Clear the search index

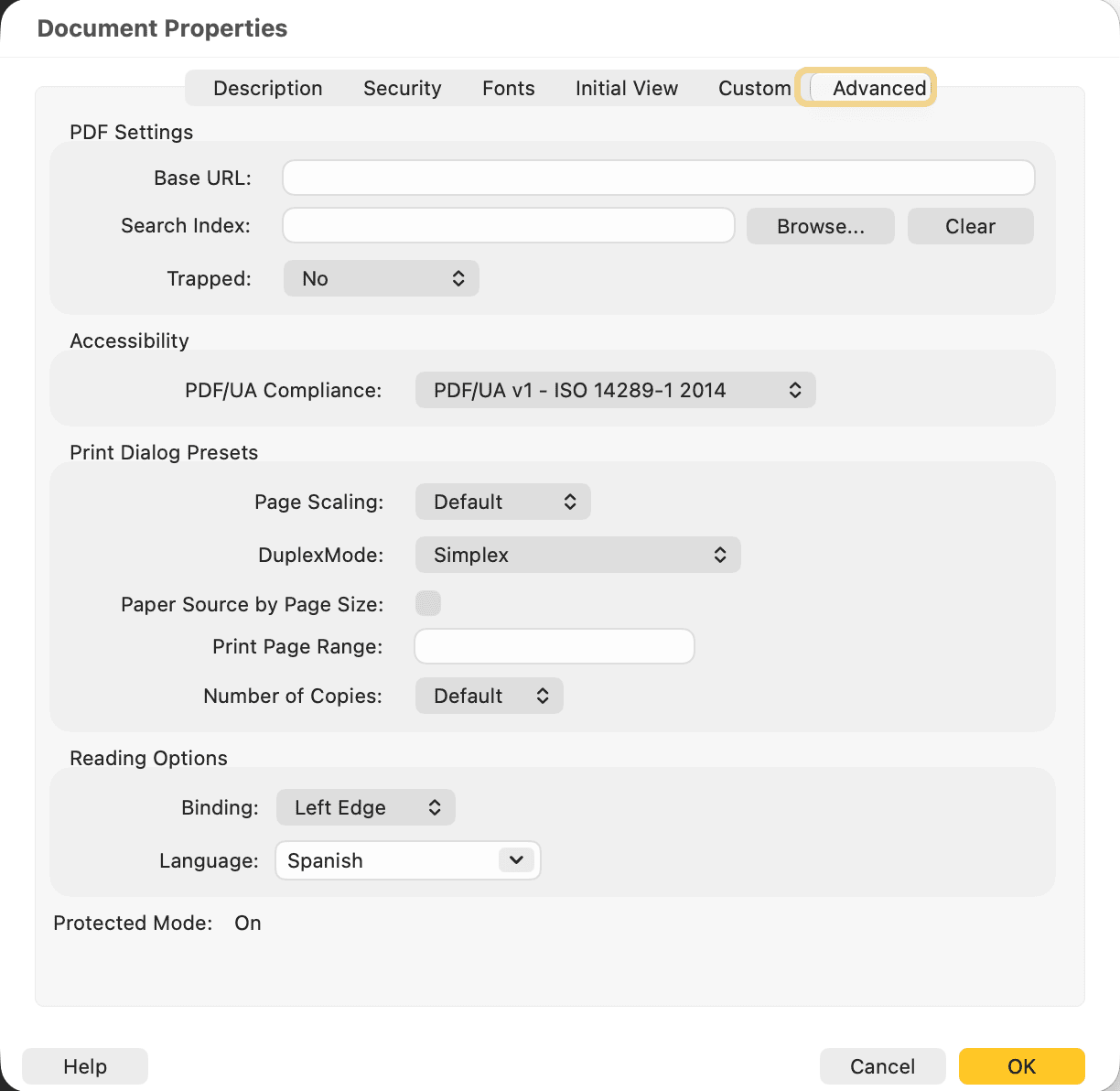pyautogui.click(x=971, y=226)
